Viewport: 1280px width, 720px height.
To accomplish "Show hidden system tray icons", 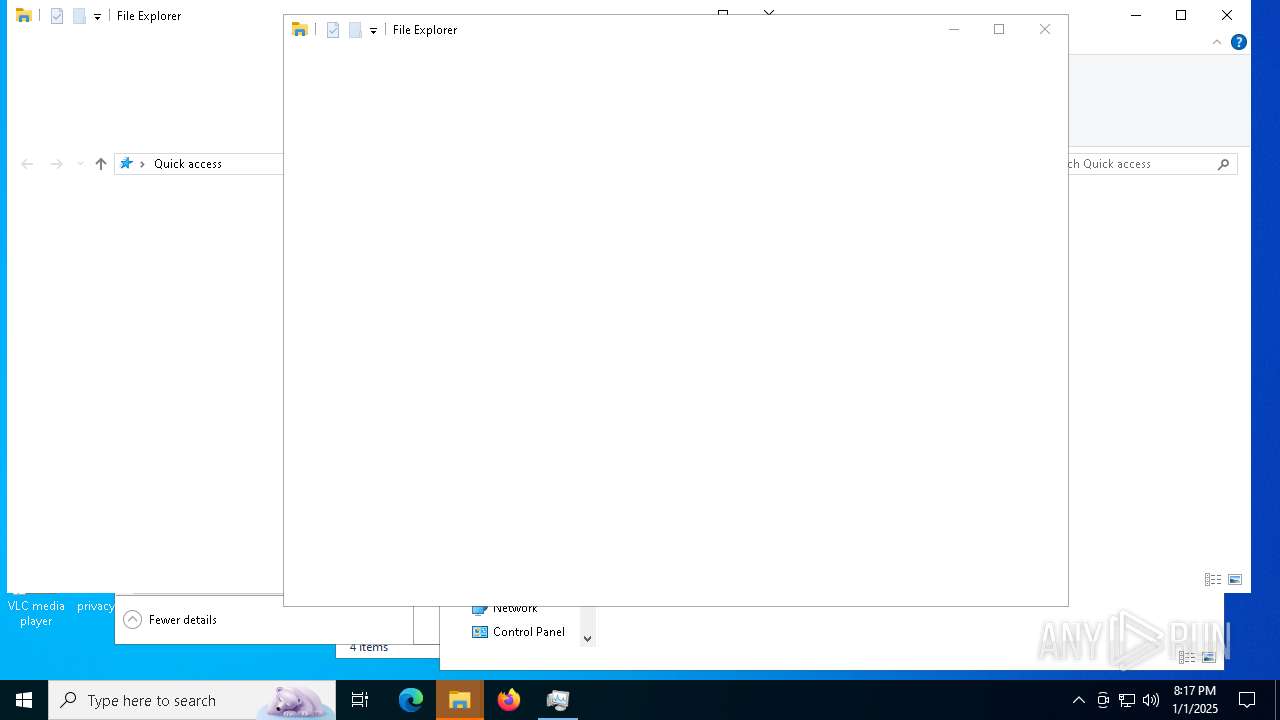I will coord(1078,700).
